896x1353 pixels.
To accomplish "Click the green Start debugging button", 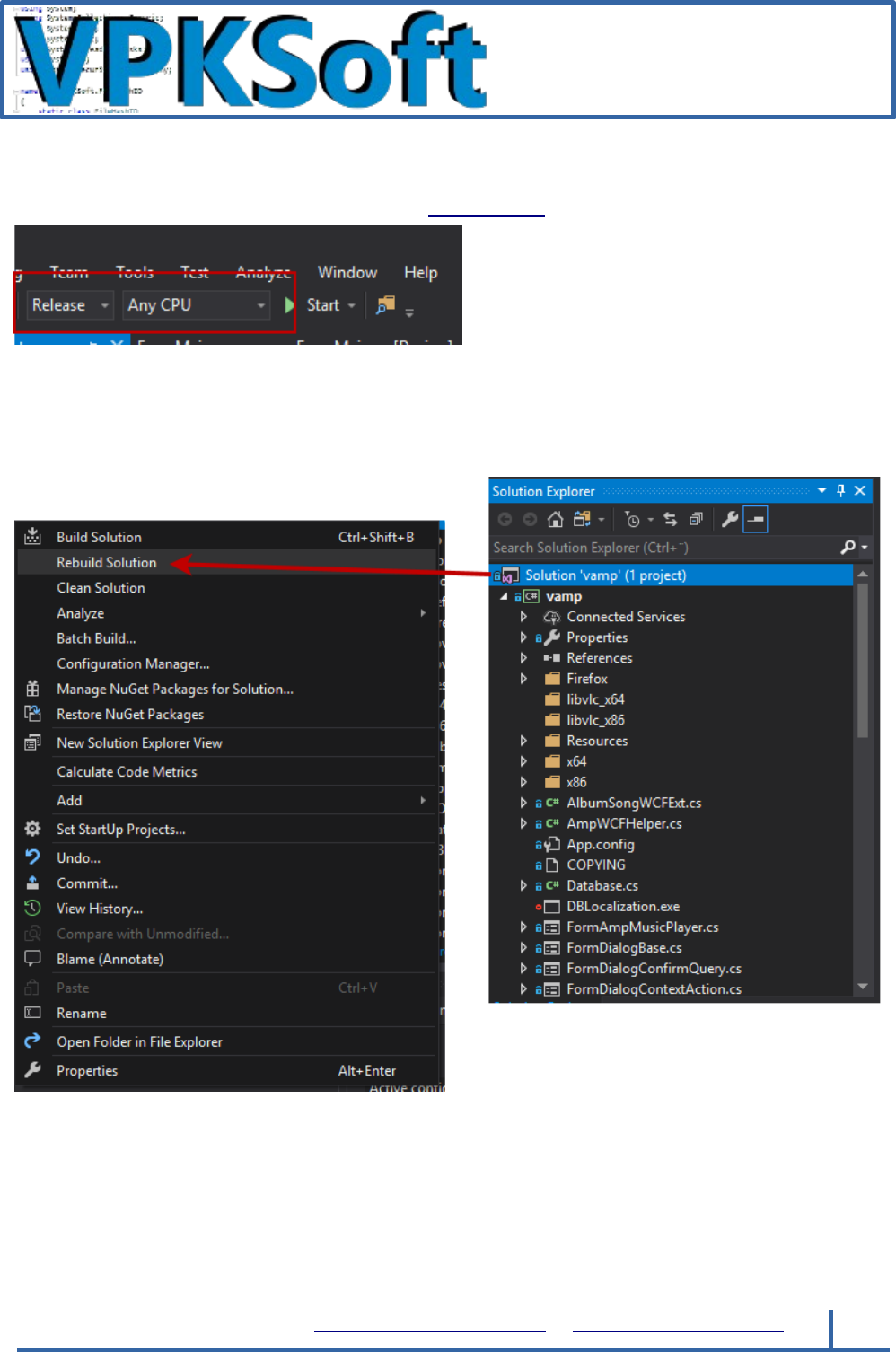I will (290, 305).
